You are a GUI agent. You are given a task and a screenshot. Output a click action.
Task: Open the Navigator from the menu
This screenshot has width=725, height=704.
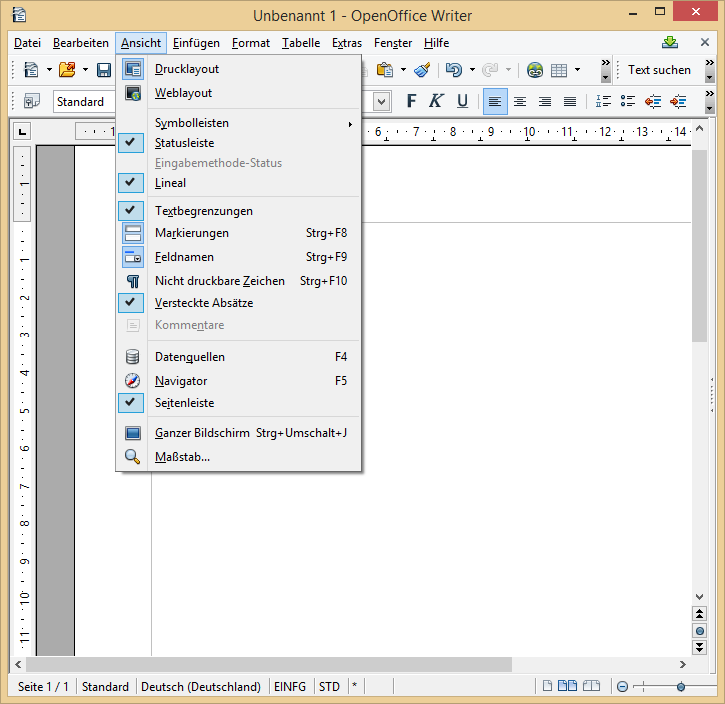[x=181, y=381]
